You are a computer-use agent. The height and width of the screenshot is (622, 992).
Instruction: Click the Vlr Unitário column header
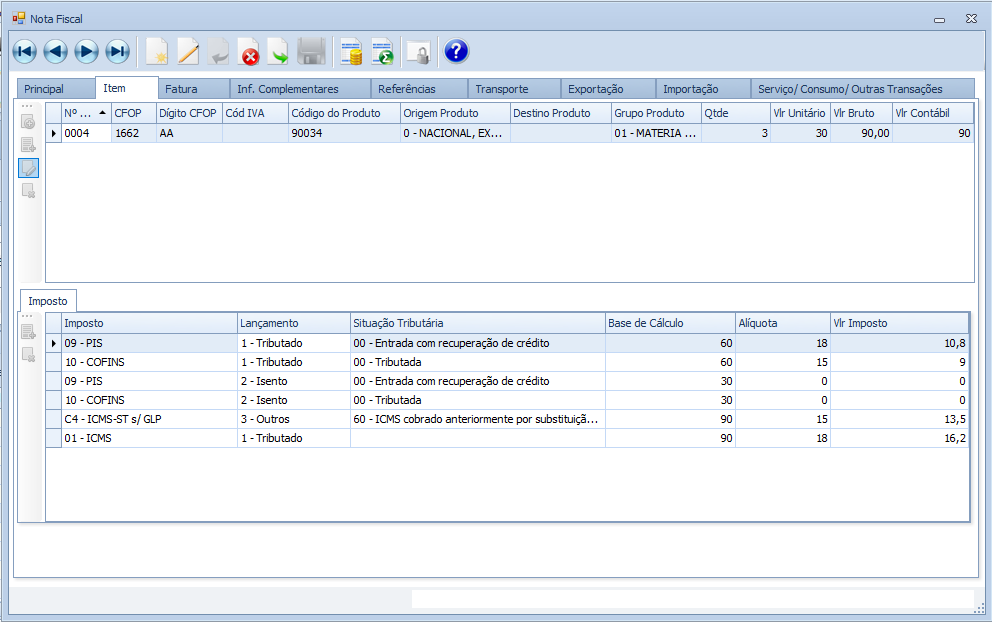[x=798, y=113]
